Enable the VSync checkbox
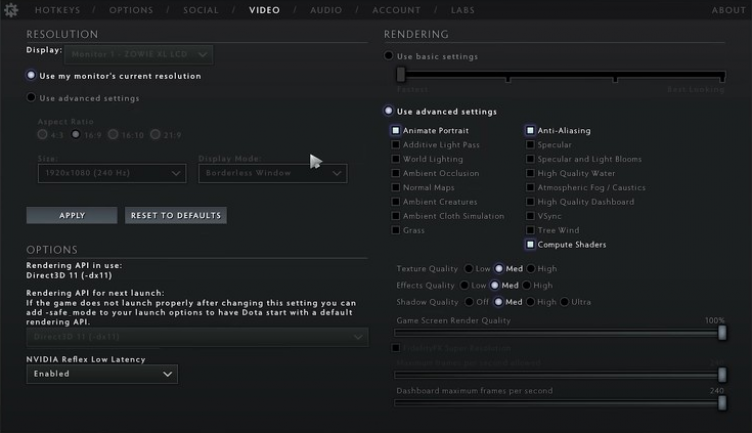 coord(531,216)
